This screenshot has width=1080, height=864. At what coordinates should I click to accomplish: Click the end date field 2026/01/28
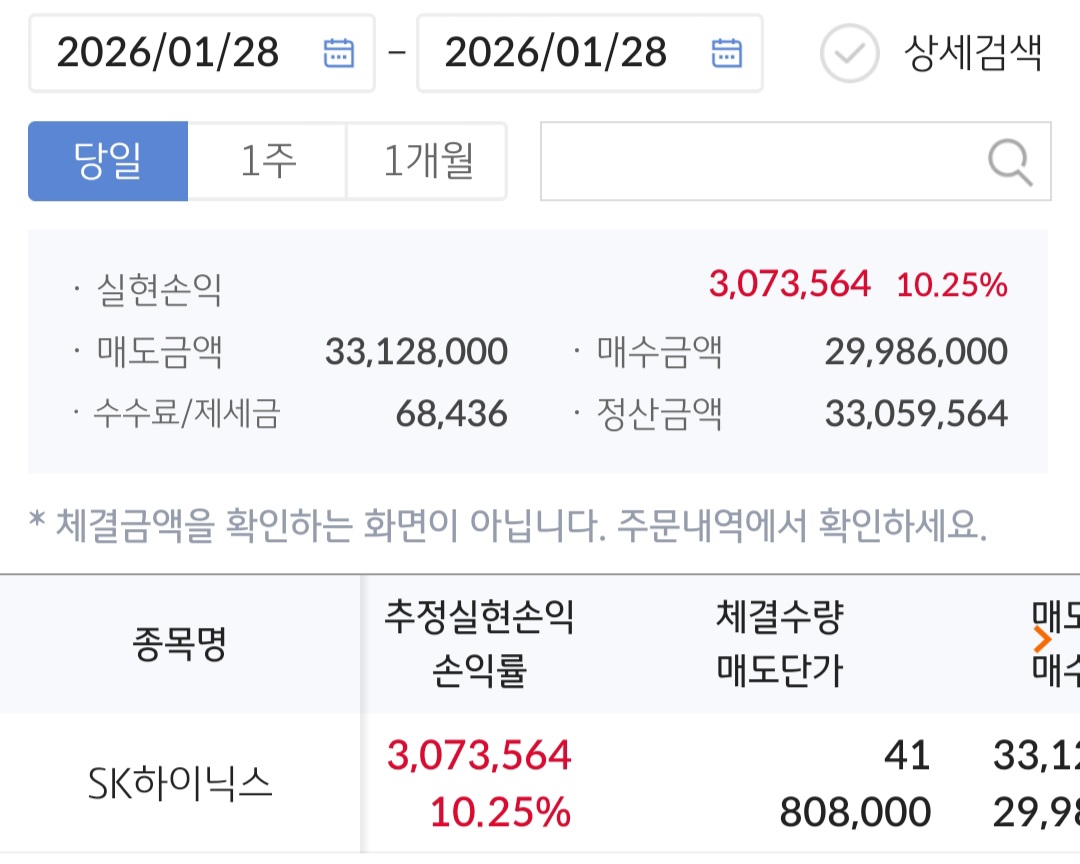pos(556,53)
